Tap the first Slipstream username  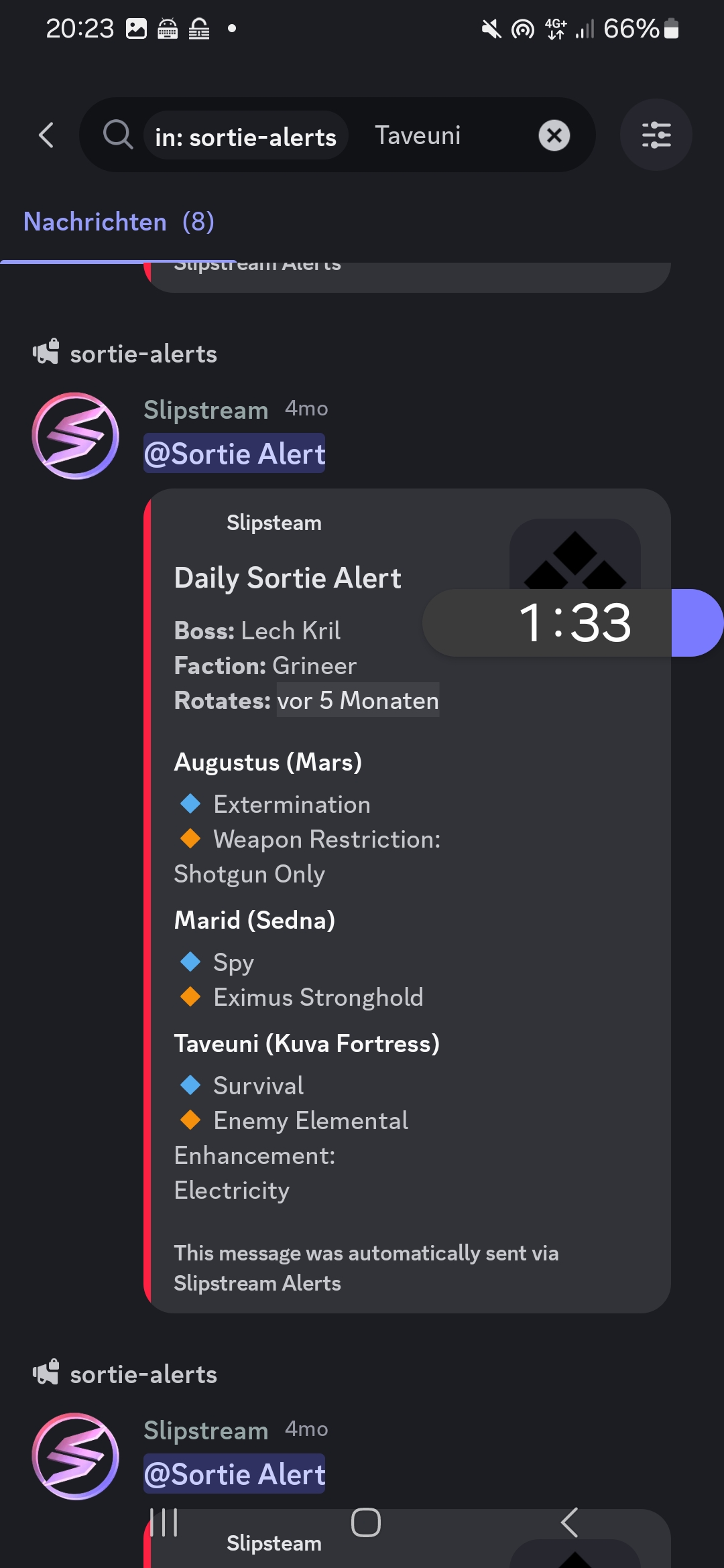click(x=206, y=410)
